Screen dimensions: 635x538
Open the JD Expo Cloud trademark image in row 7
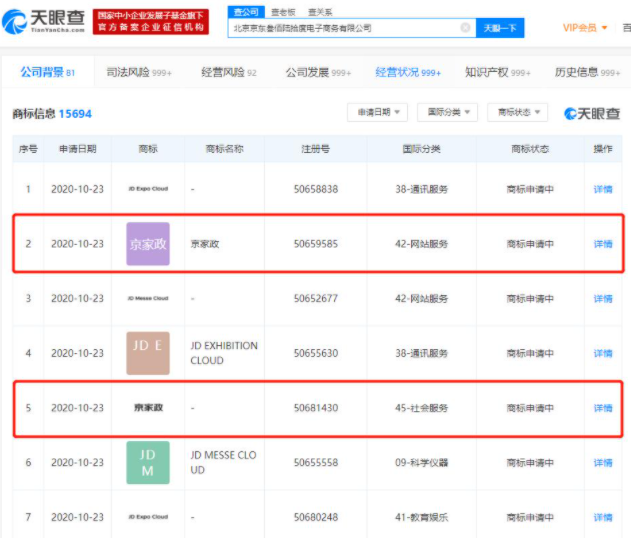tap(148, 517)
